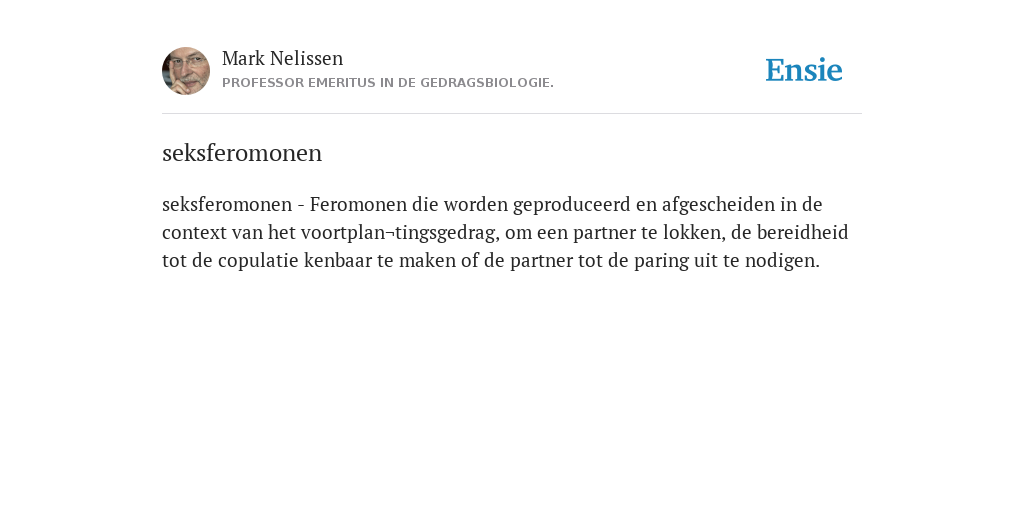Click the word seksferomonen starting the definition

click(x=227, y=204)
